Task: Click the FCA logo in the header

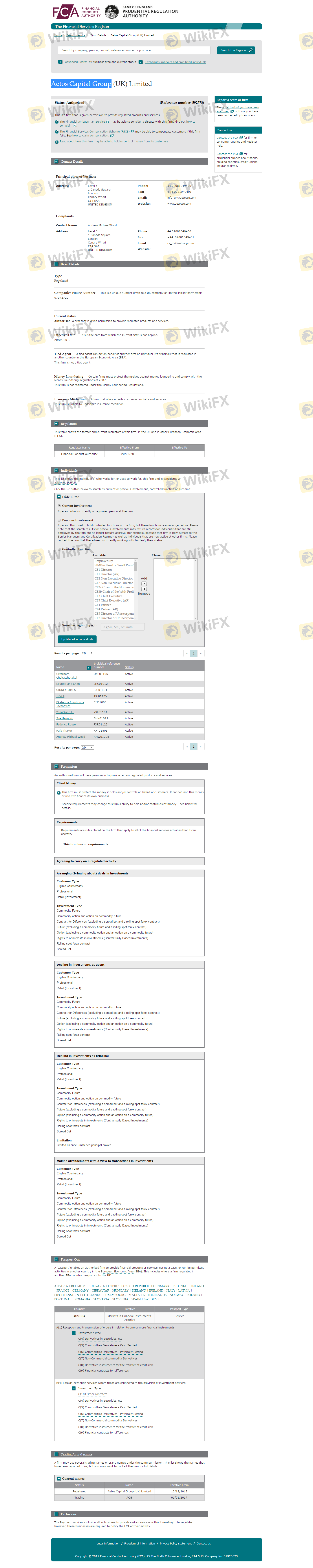Action: tap(77, 12)
